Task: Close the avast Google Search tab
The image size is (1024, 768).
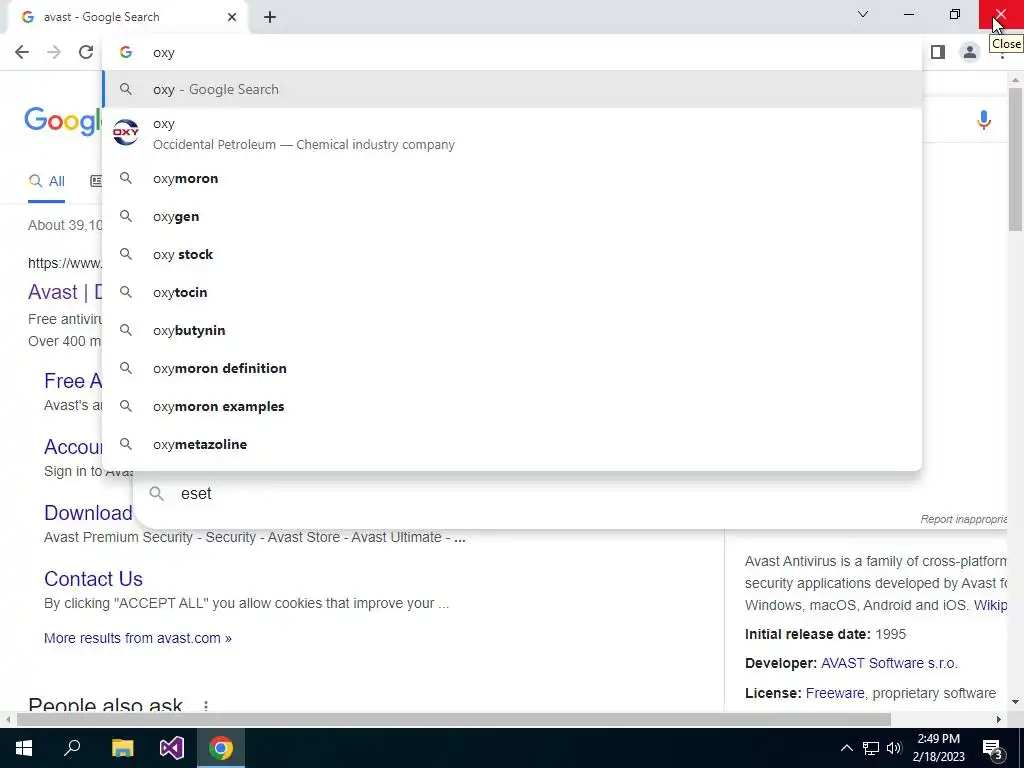Action: [x=232, y=17]
